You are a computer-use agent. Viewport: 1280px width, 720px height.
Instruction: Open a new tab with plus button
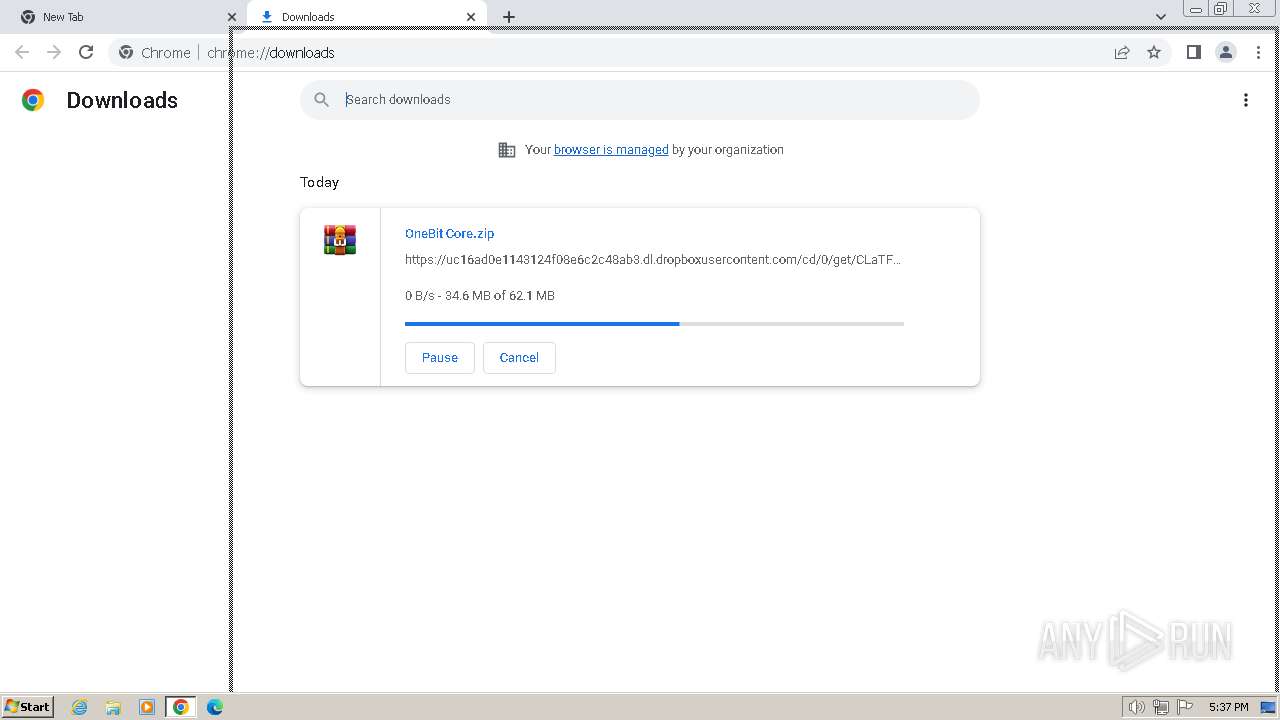click(509, 17)
